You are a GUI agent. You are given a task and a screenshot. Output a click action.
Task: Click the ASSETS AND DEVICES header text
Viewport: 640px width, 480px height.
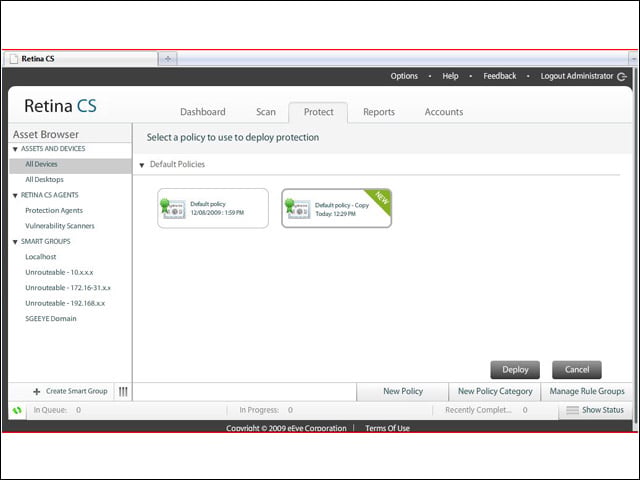tap(53, 149)
